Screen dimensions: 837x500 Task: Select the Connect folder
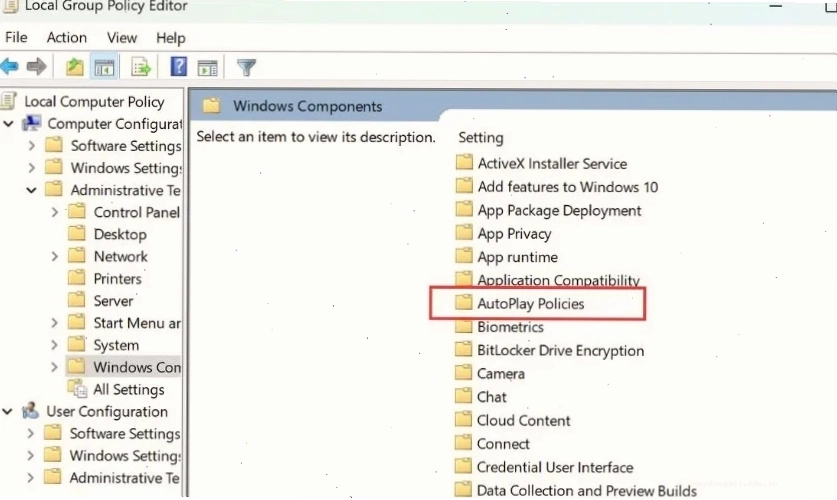[503, 443]
